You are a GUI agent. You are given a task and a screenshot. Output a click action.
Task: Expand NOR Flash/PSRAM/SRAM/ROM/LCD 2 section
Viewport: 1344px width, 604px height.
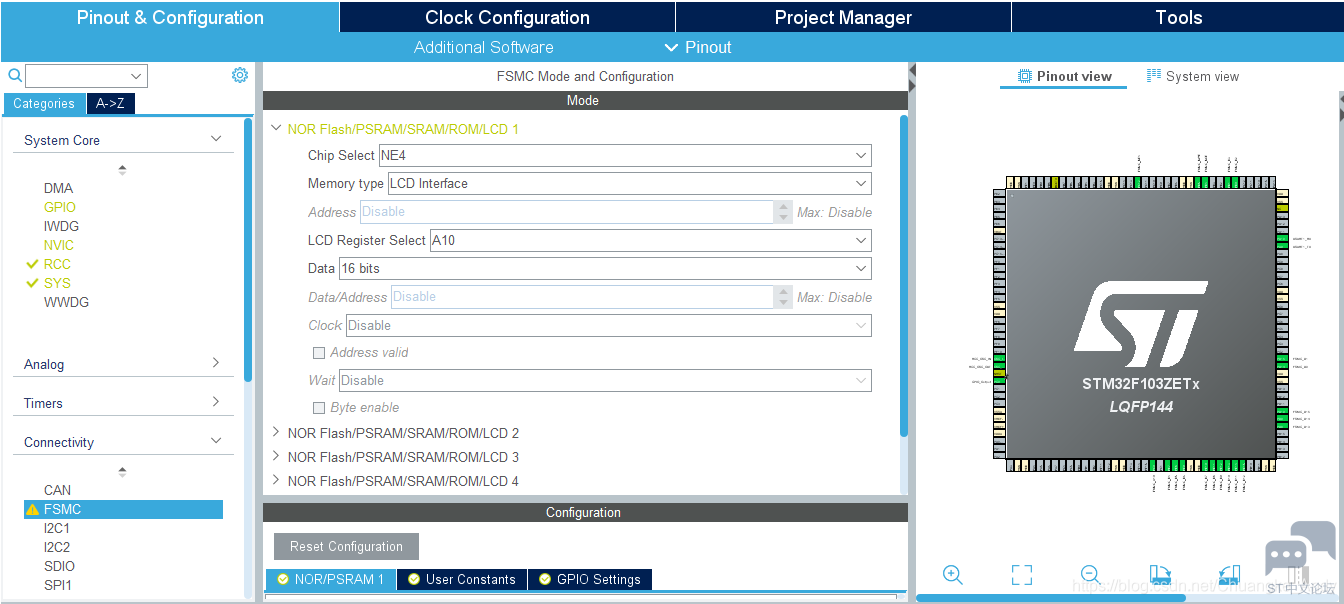(276, 432)
